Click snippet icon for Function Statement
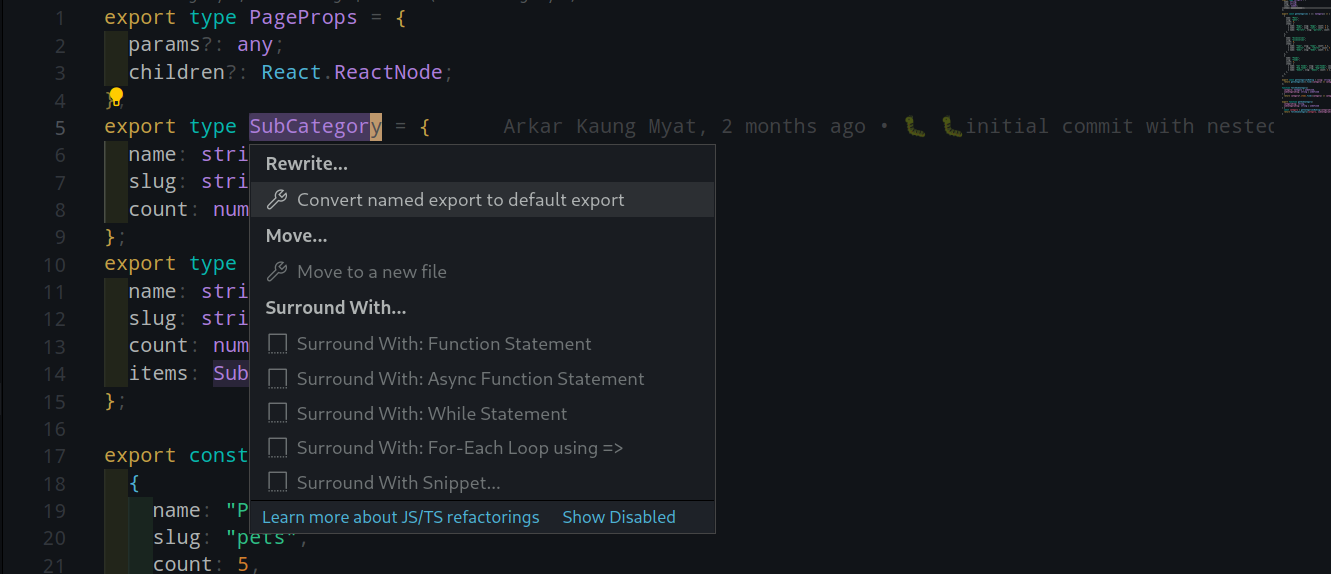 tap(277, 344)
